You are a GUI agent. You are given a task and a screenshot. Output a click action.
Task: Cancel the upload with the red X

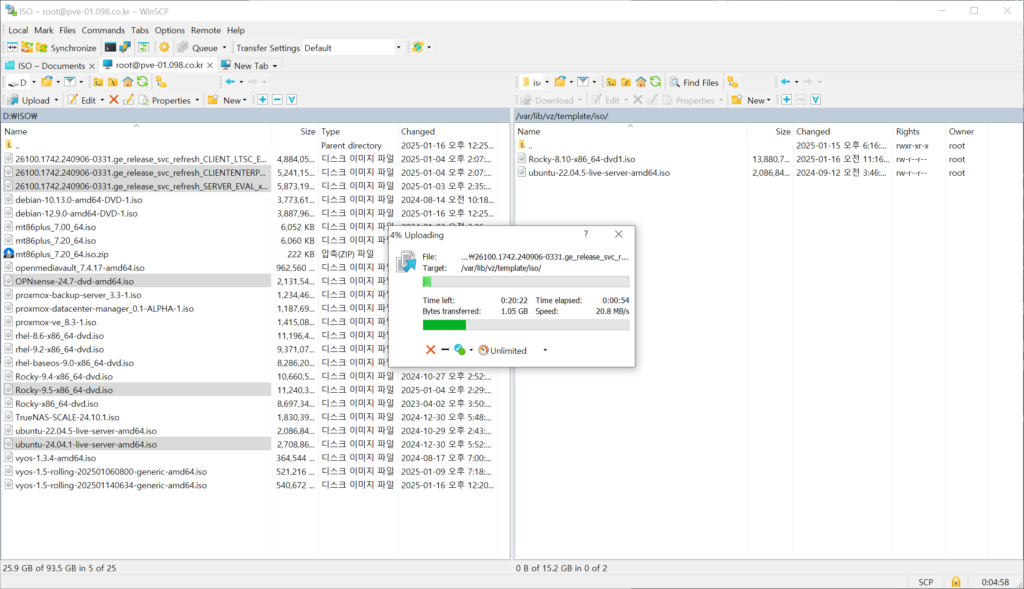tap(430, 350)
